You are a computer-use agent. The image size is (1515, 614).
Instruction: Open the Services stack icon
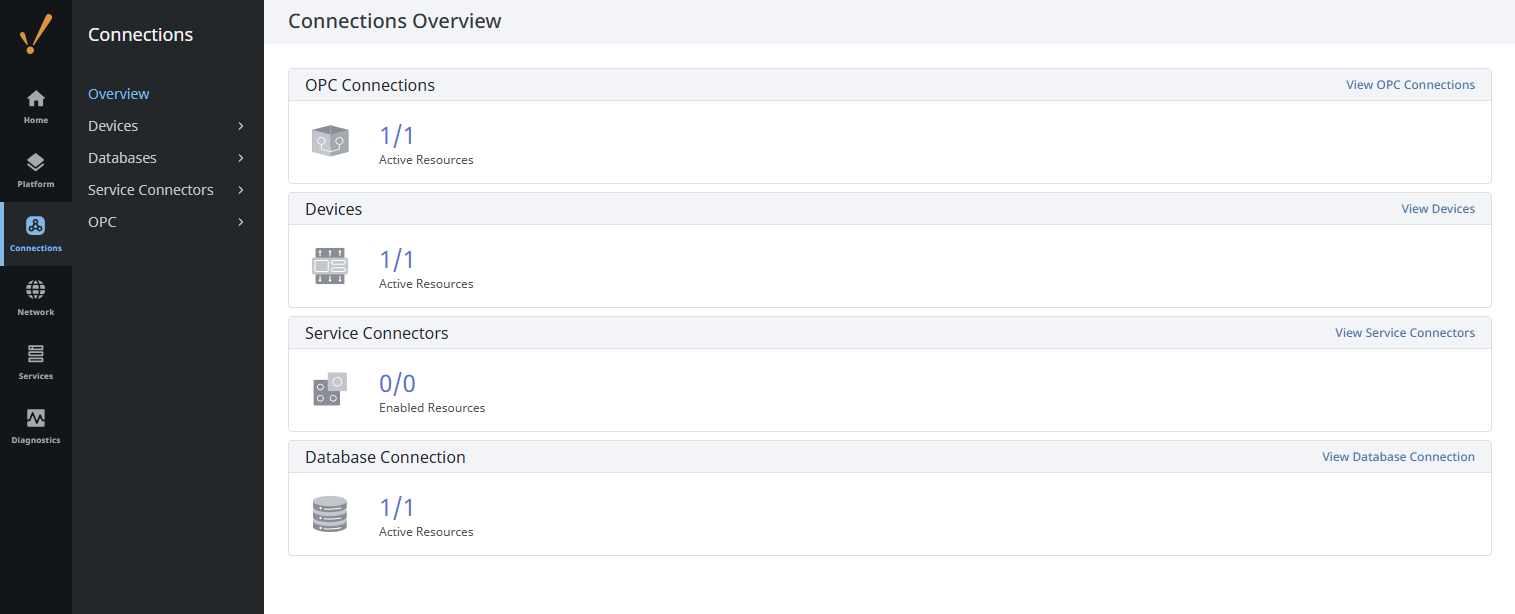36,355
